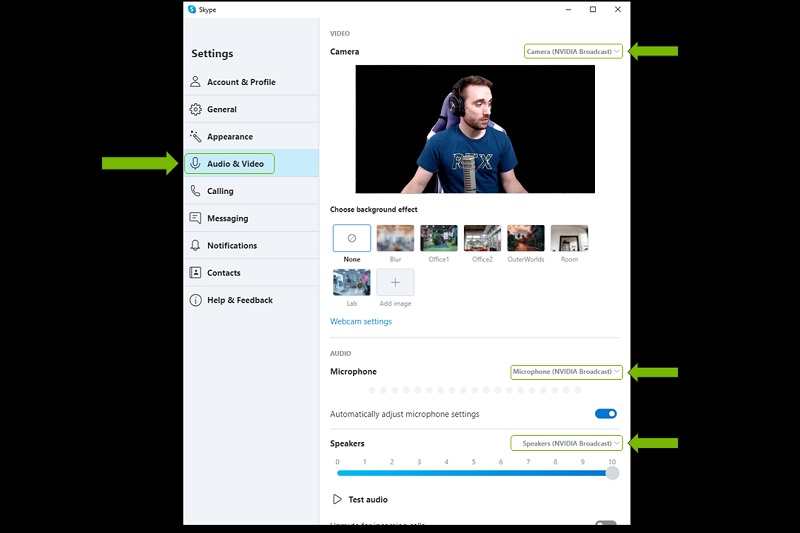This screenshot has height=533, width=800.
Task: Select None background effect
Action: pos(352,238)
